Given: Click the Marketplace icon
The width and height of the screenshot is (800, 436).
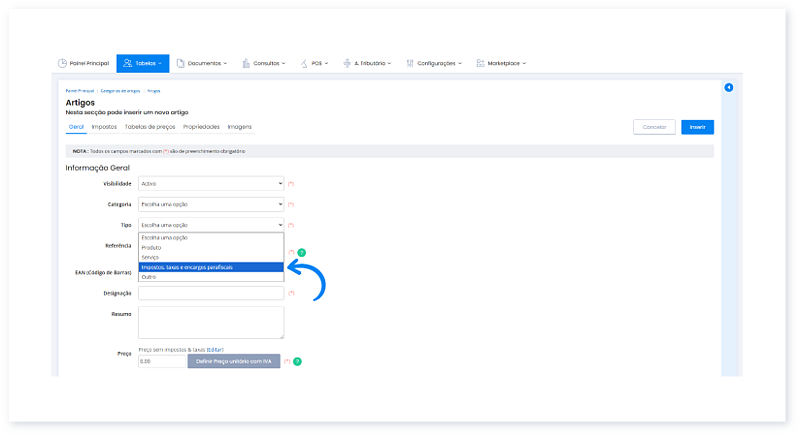Looking at the screenshot, I should 481,63.
